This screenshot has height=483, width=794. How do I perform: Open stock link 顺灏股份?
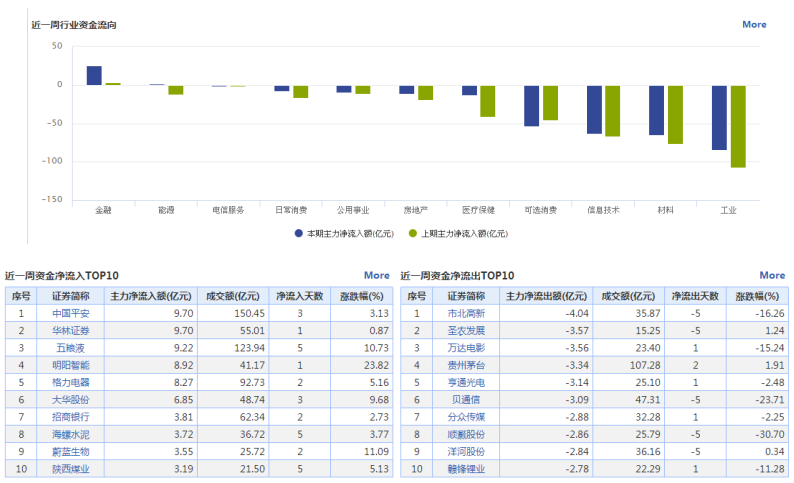466,434
